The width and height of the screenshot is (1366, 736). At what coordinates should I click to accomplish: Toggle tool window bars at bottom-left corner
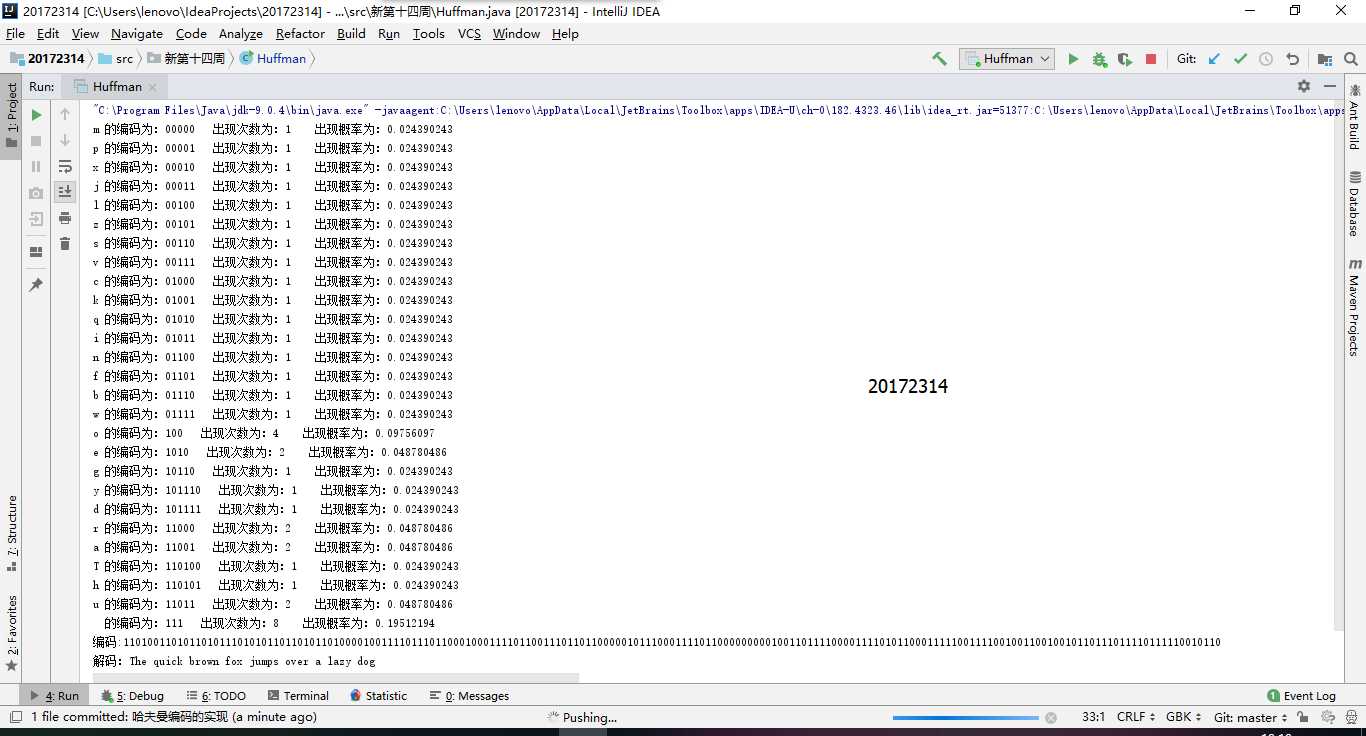point(16,717)
